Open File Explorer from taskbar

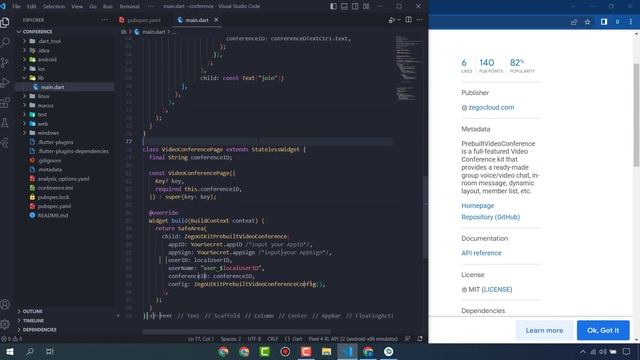pos(326,351)
